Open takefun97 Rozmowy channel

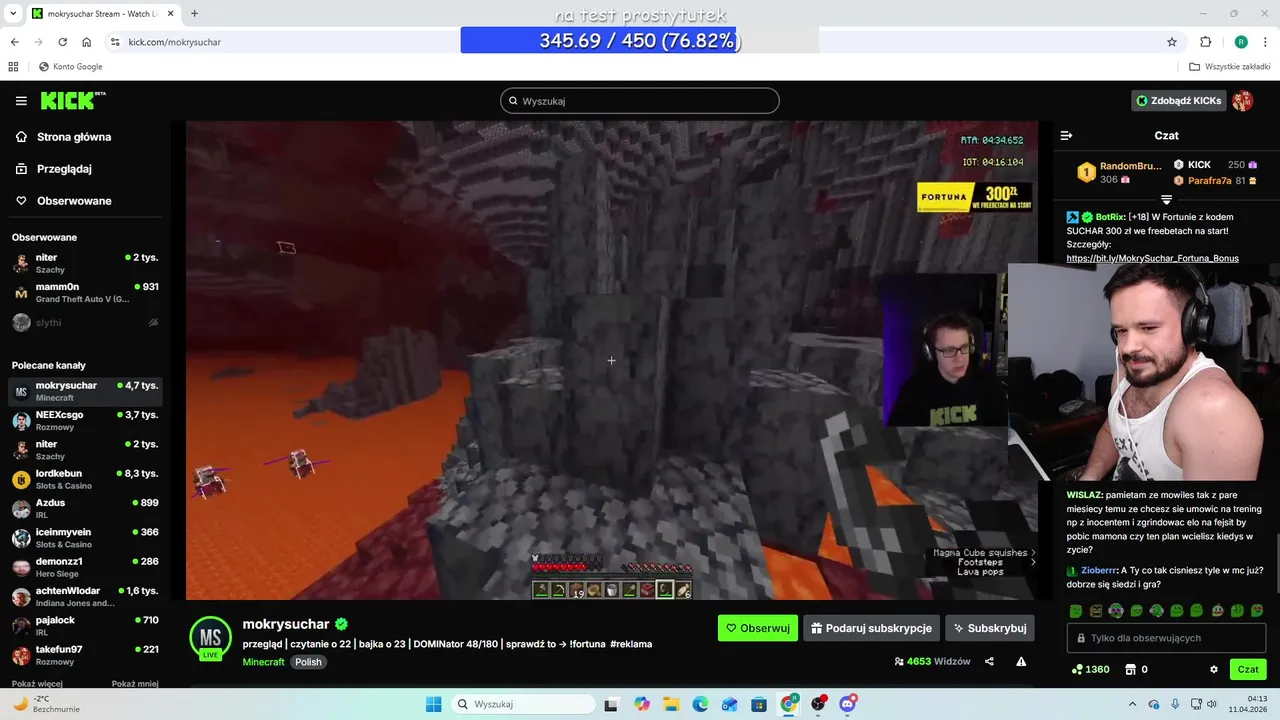pyautogui.click(x=85, y=656)
